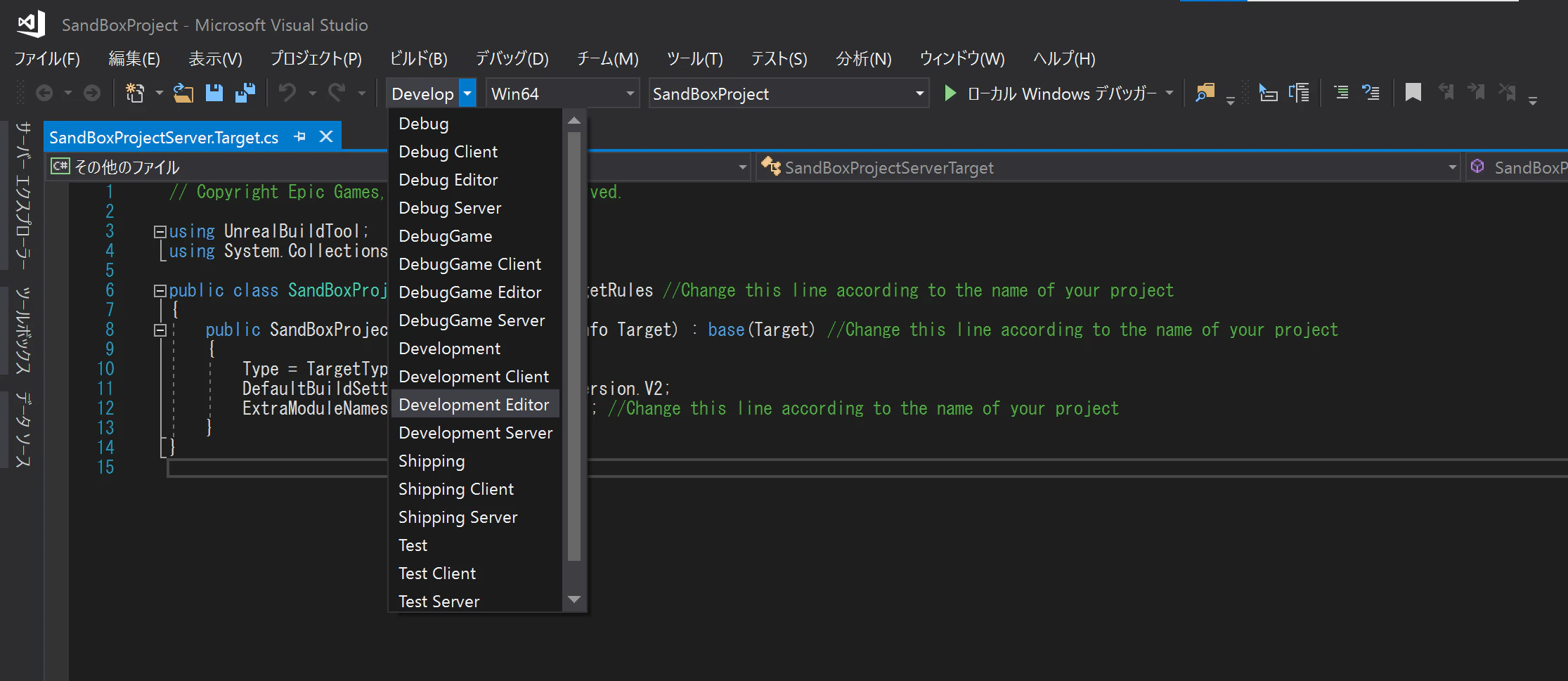Viewport: 1568px width, 681px height.
Task: Click the Navigate Forward arrow icon
Action: coord(92,93)
